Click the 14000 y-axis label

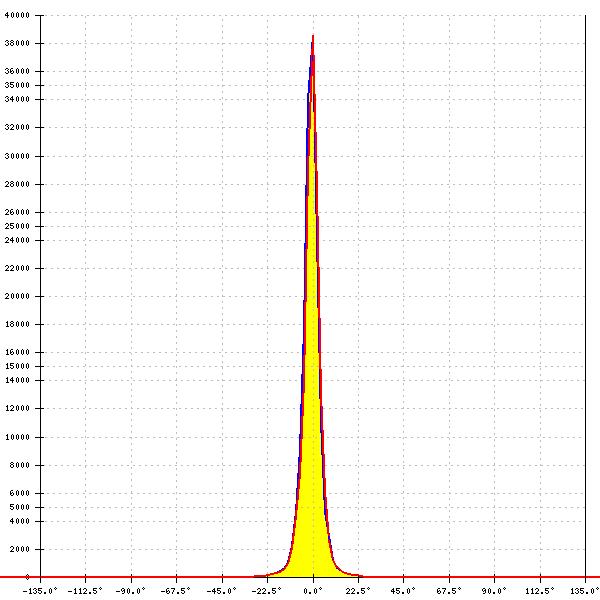[x=17, y=380]
